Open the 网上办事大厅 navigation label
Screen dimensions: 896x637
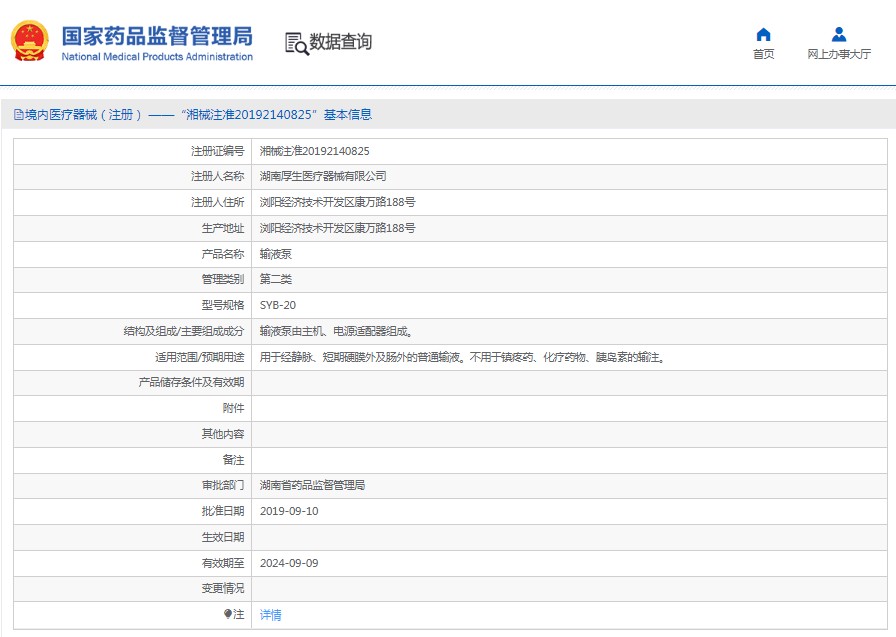[839, 54]
